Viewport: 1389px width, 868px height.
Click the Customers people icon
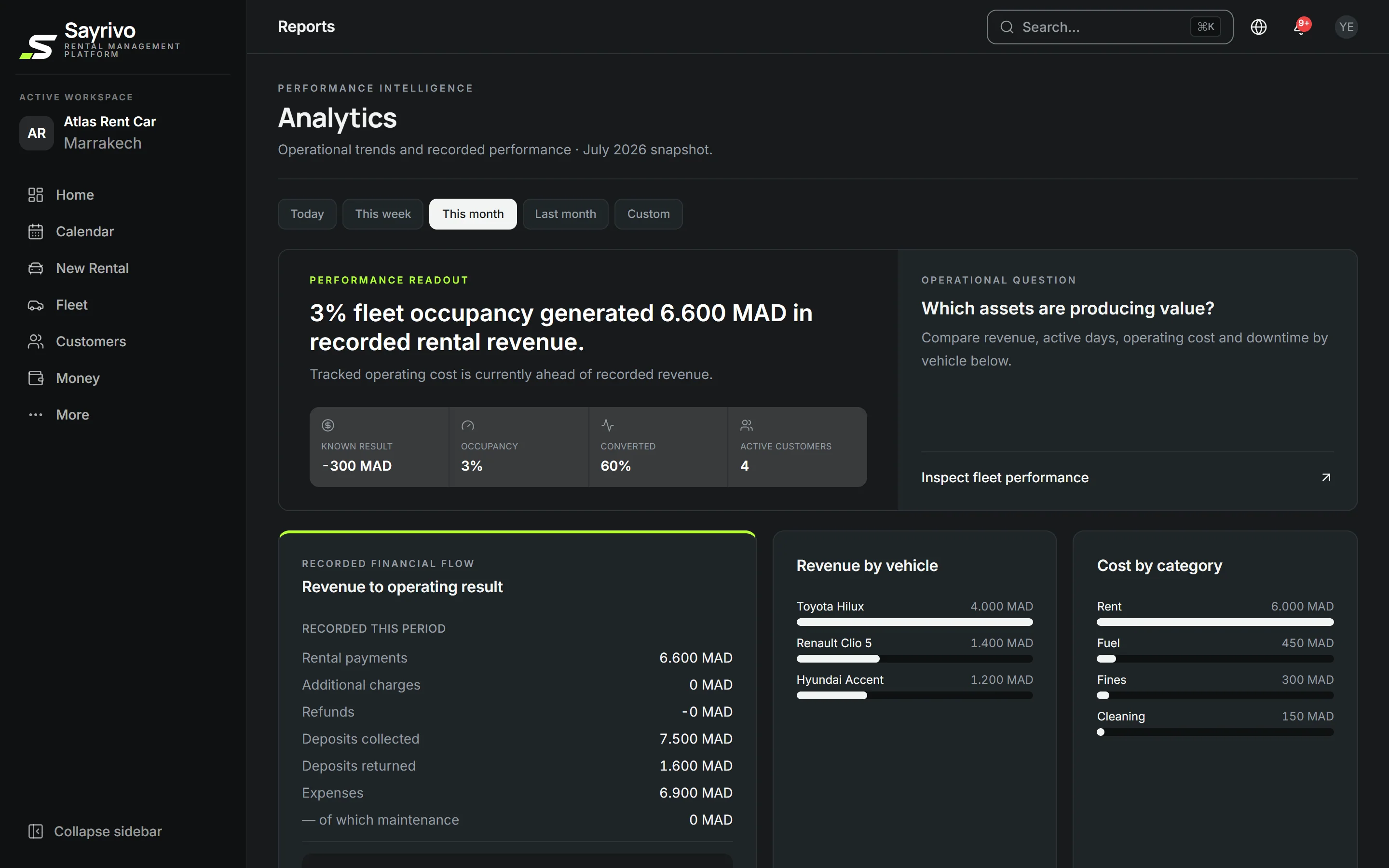click(36, 341)
